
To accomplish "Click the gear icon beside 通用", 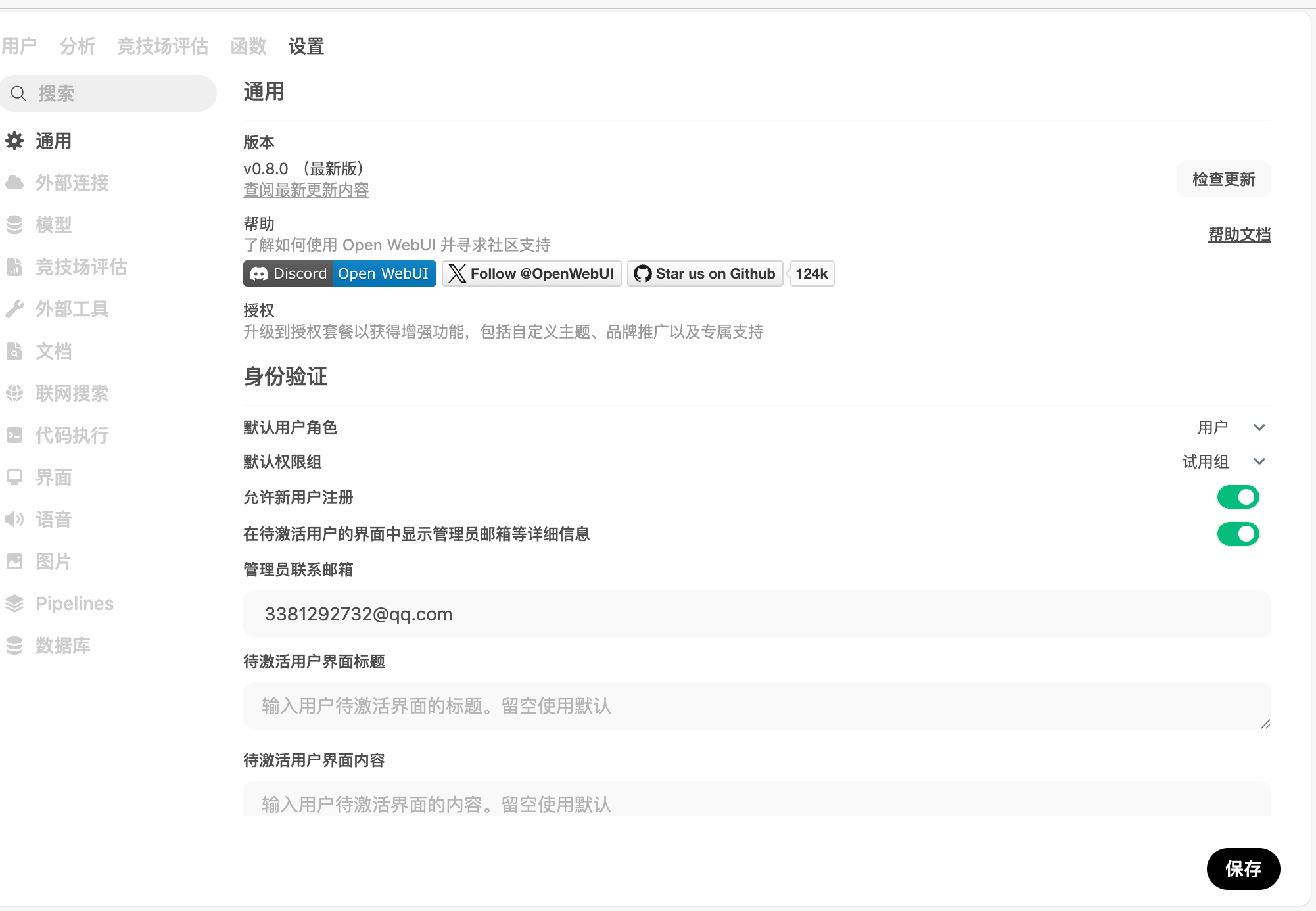I will (14, 141).
